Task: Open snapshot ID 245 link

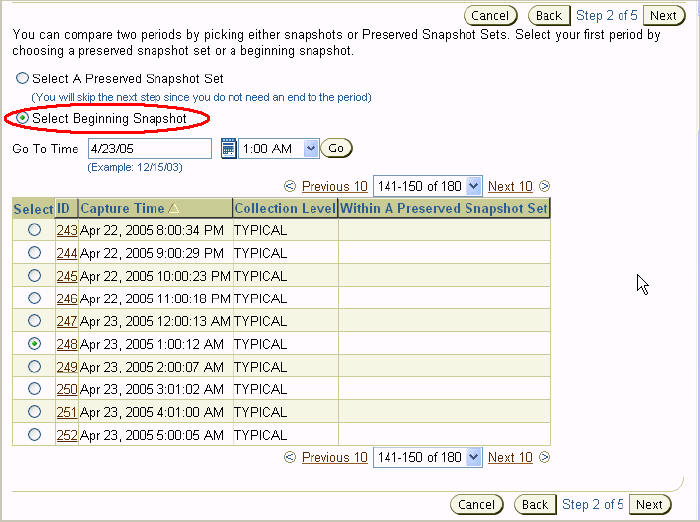Action: click(x=67, y=276)
